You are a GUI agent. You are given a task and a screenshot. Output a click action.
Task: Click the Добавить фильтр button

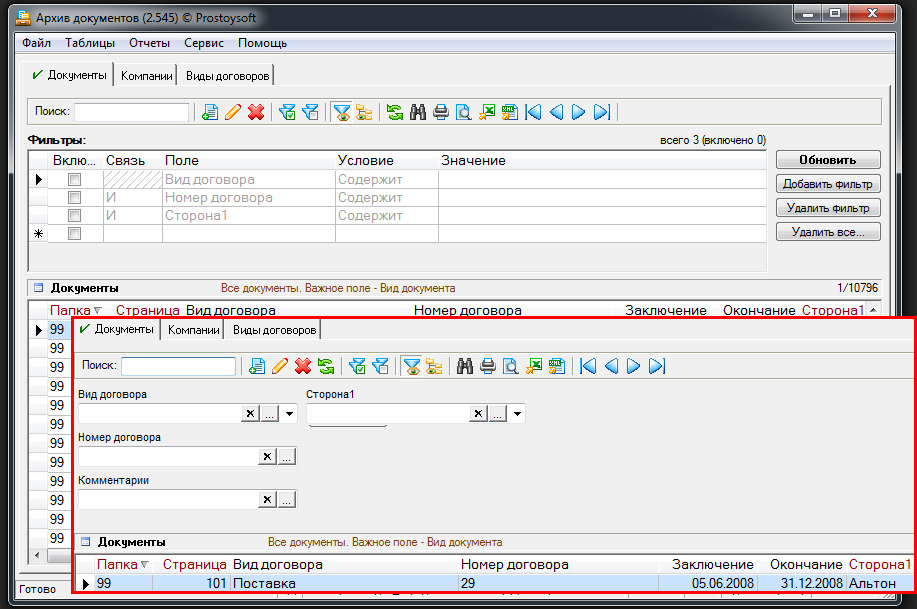tap(827, 184)
